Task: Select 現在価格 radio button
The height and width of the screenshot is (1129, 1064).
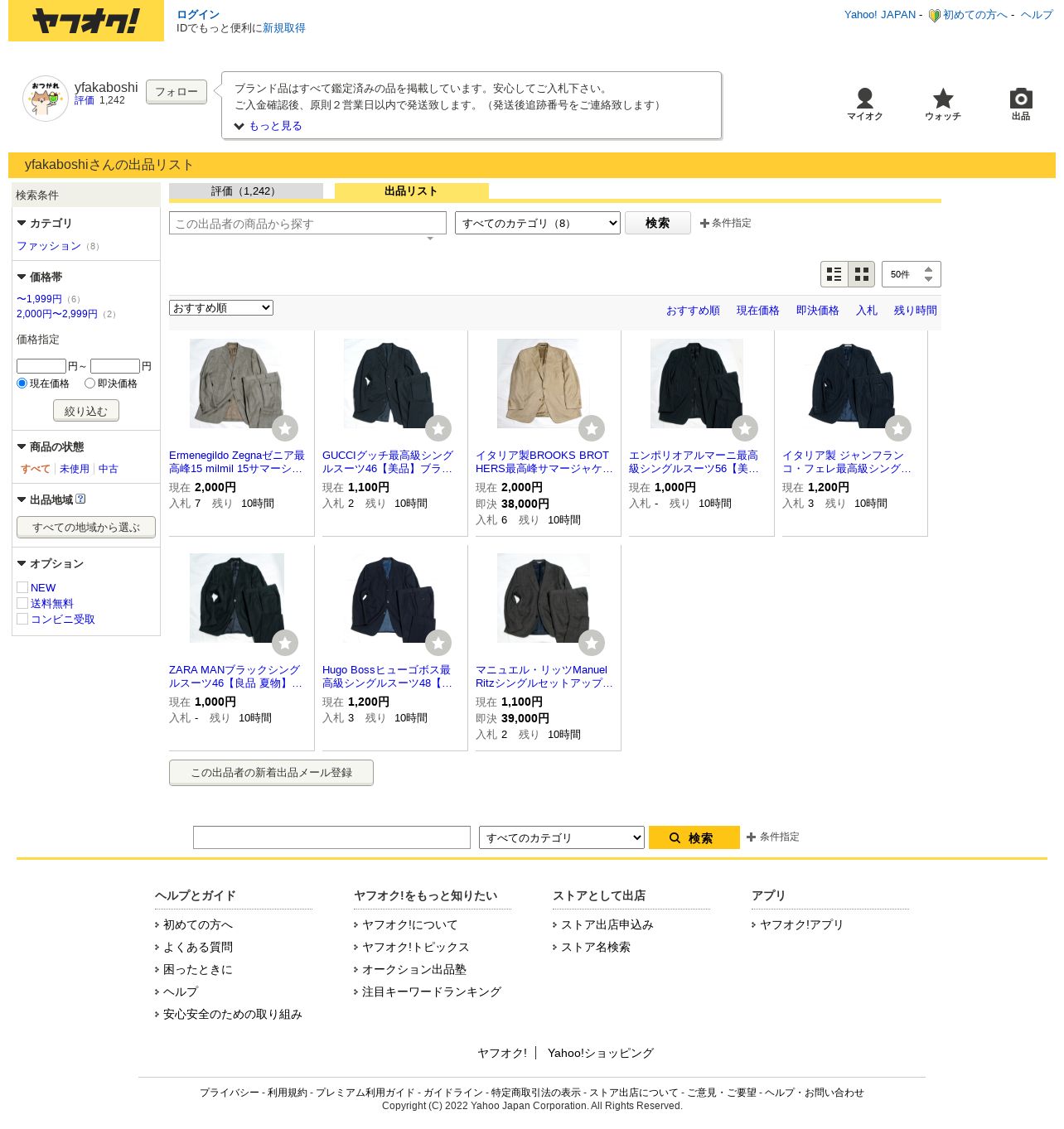Action: [x=22, y=384]
